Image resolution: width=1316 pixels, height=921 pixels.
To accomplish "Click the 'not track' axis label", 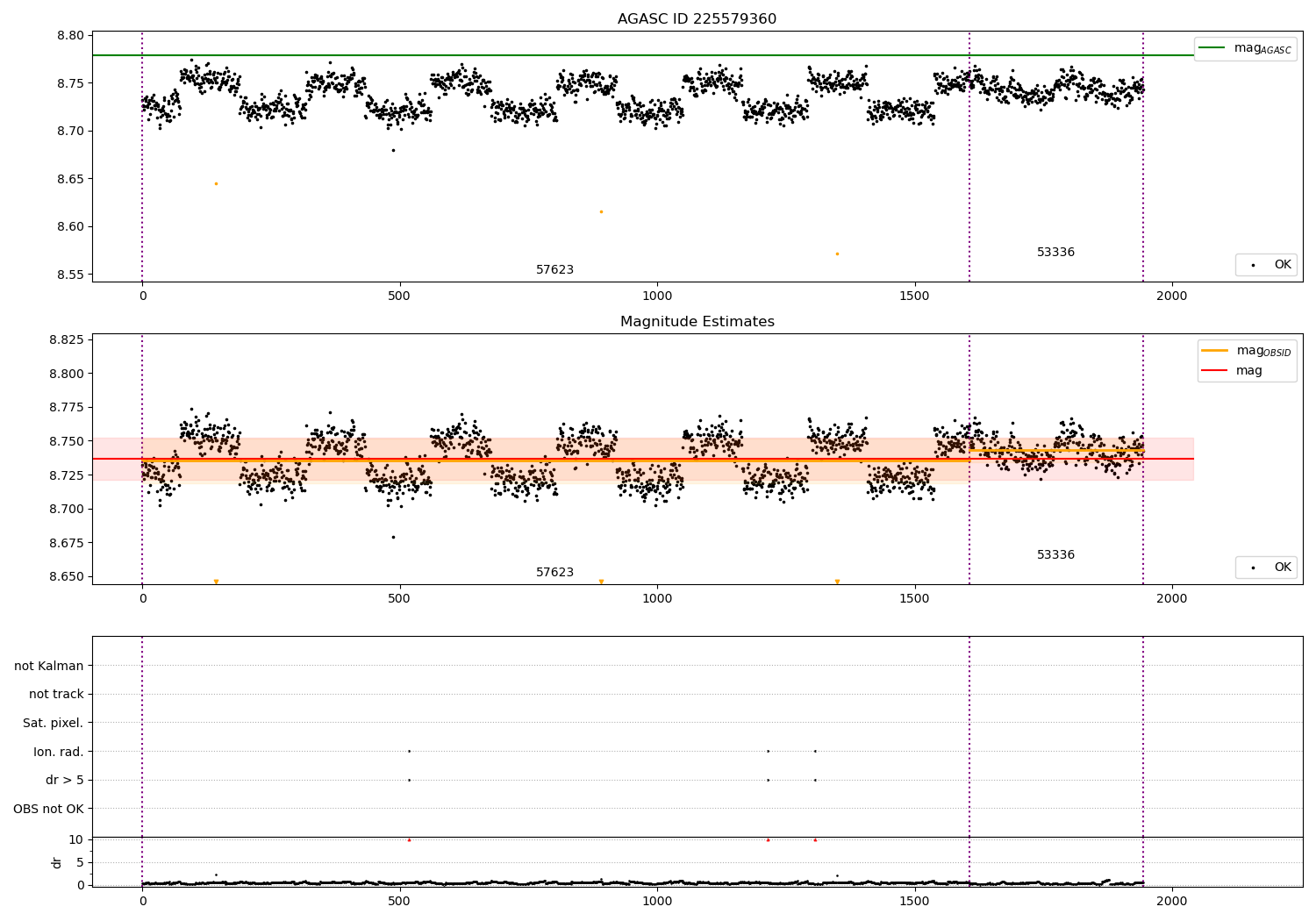I will pyautogui.click(x=56, y=695).
